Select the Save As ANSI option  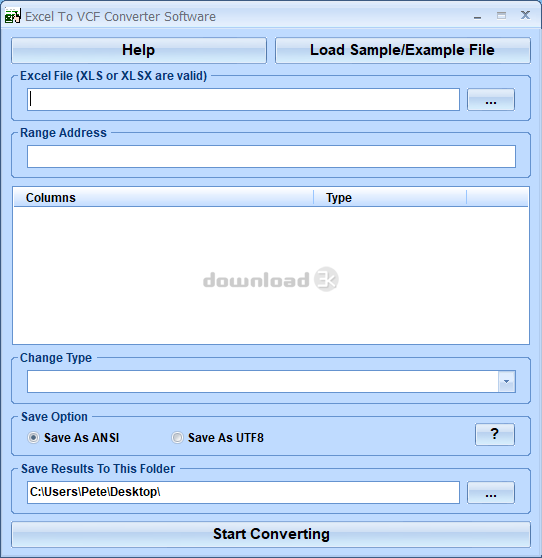(x=74, y=437)
